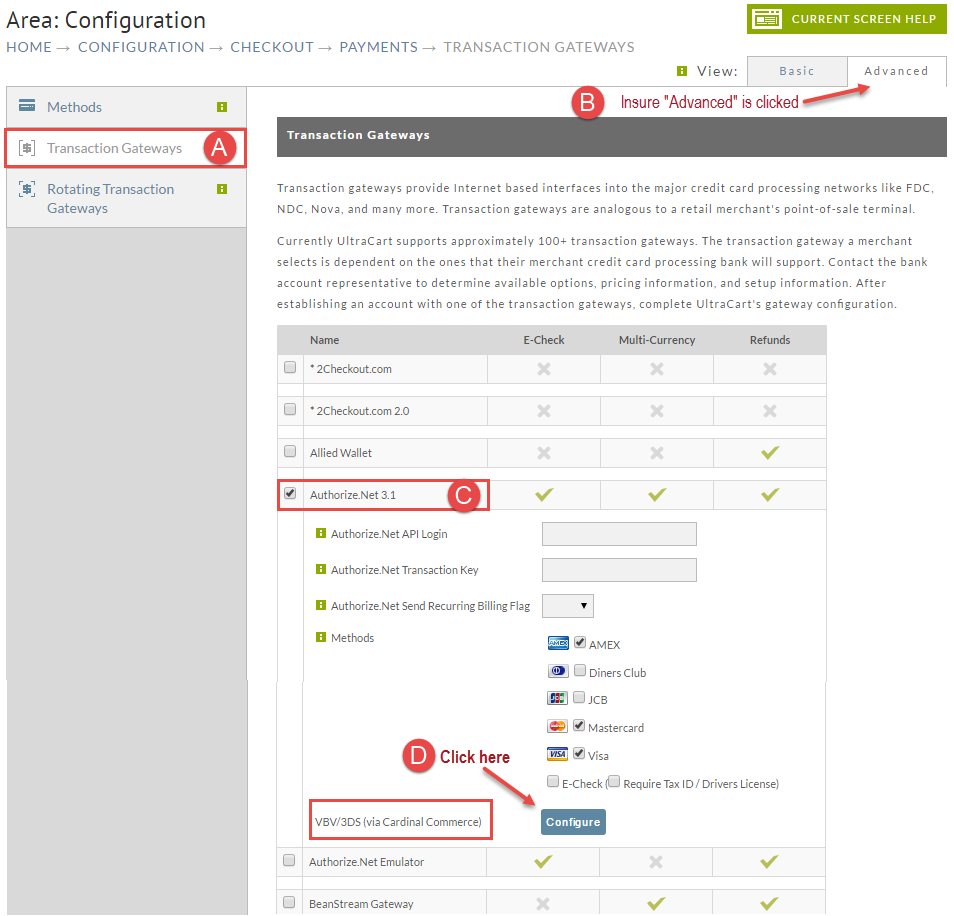Click the Refunds checkmark for Authorize.Net Emulator
Image resolution: width=954 pixels, height=916 pixels.
[769, 861]
